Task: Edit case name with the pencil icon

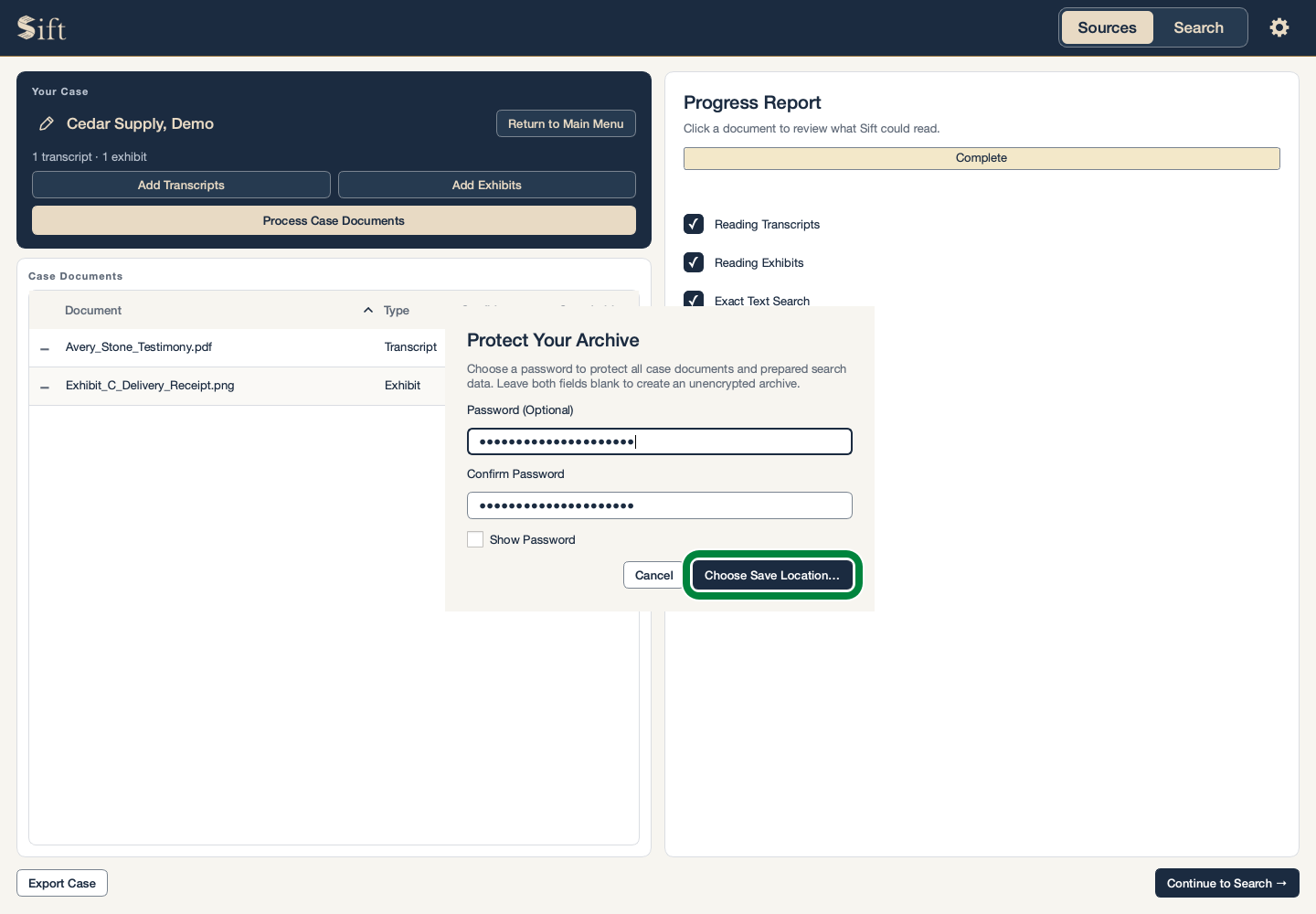Action: point(47,123)
